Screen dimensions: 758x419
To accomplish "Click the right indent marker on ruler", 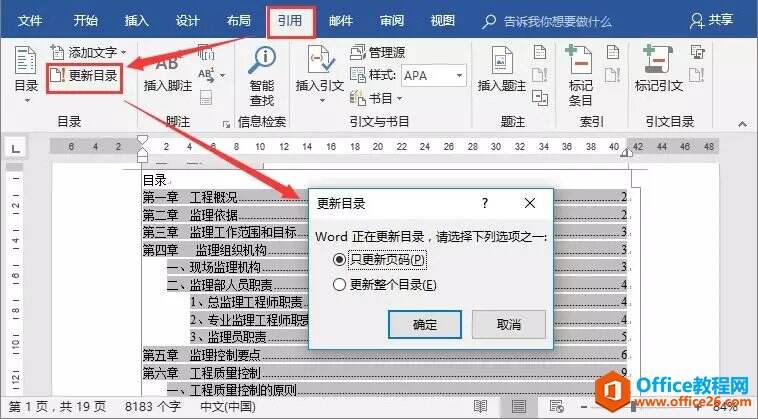I will point(627,153).
